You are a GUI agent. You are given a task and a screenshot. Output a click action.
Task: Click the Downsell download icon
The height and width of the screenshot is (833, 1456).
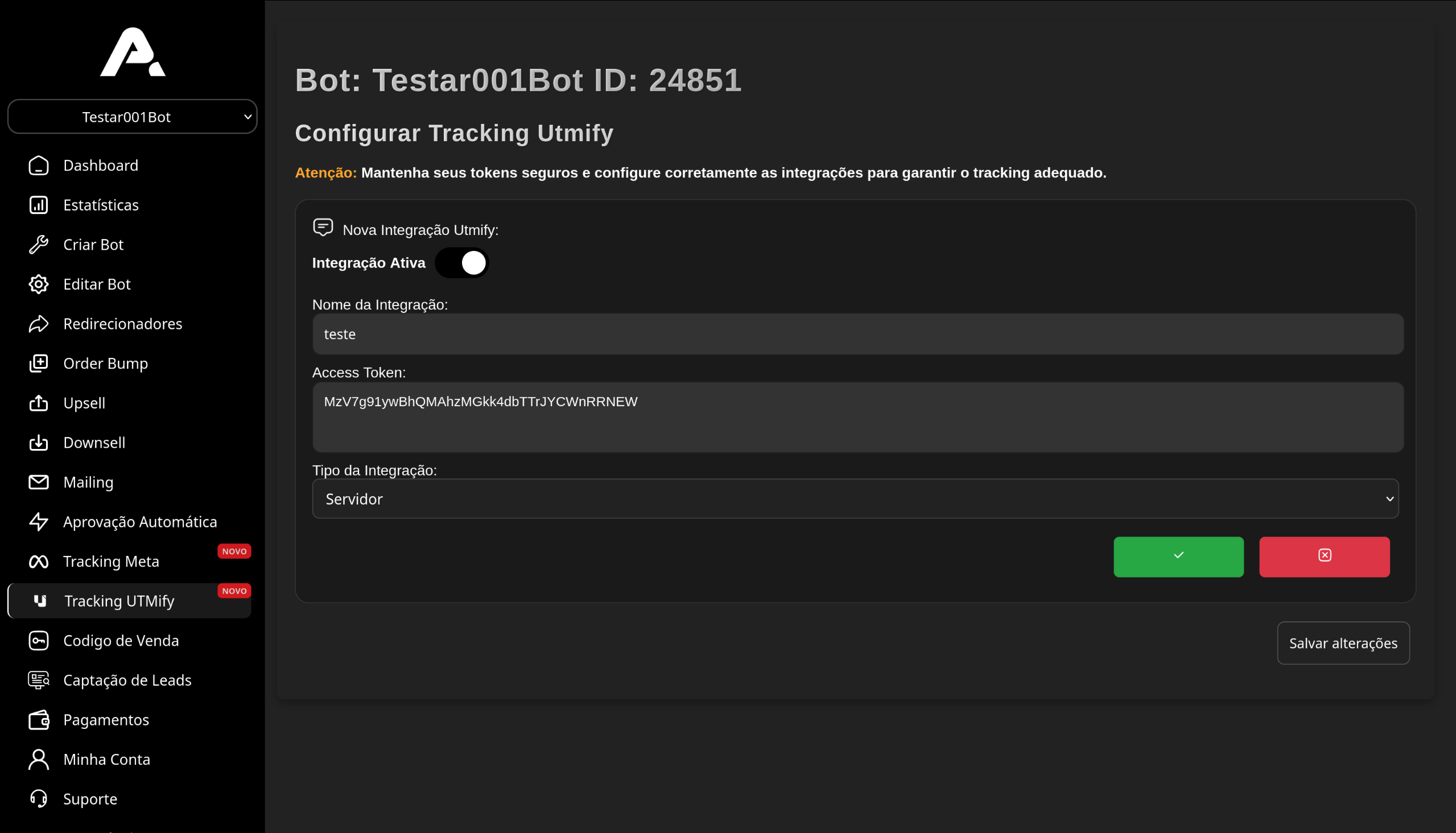coord(38,443)
